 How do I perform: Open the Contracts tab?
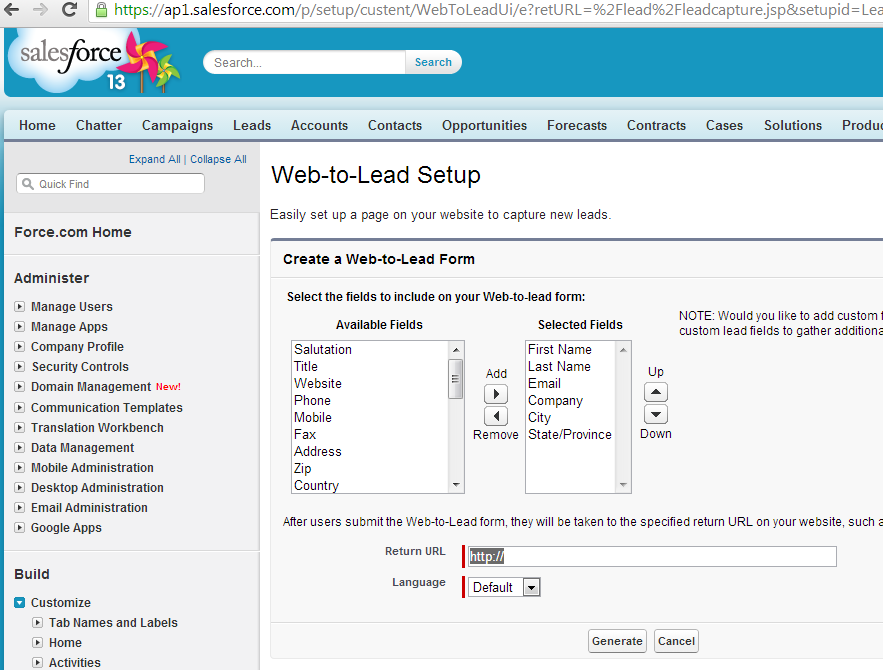click(x=656, y=126)
